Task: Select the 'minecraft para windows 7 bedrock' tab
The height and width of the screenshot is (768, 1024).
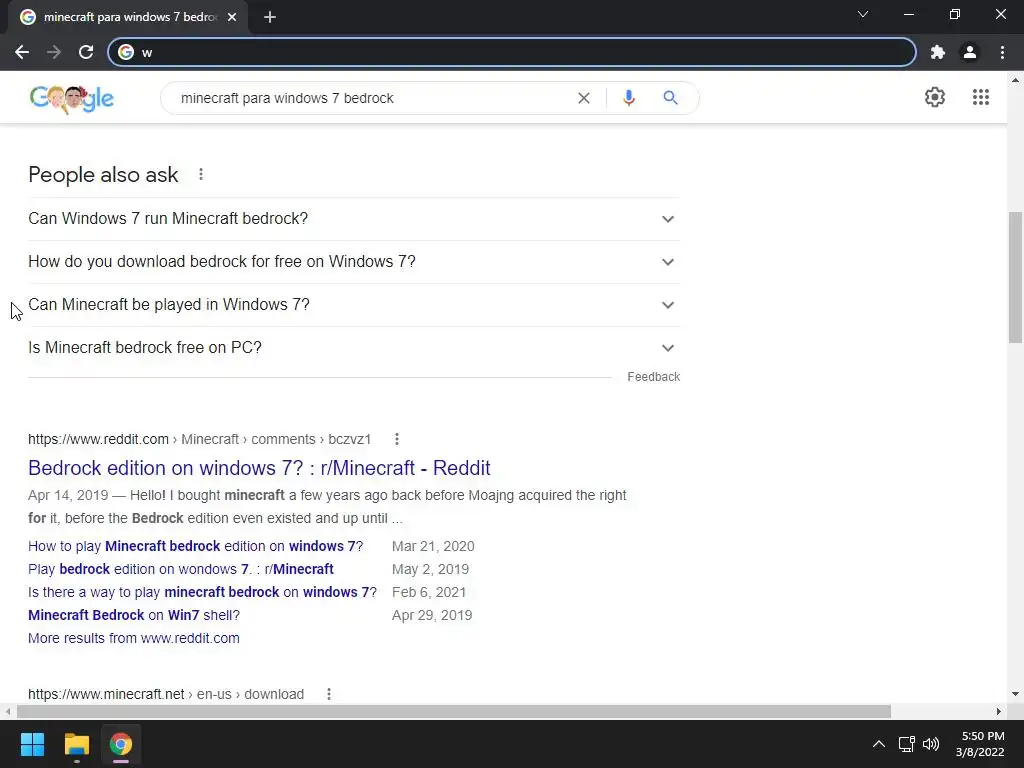Action: [x=127, y=17]
